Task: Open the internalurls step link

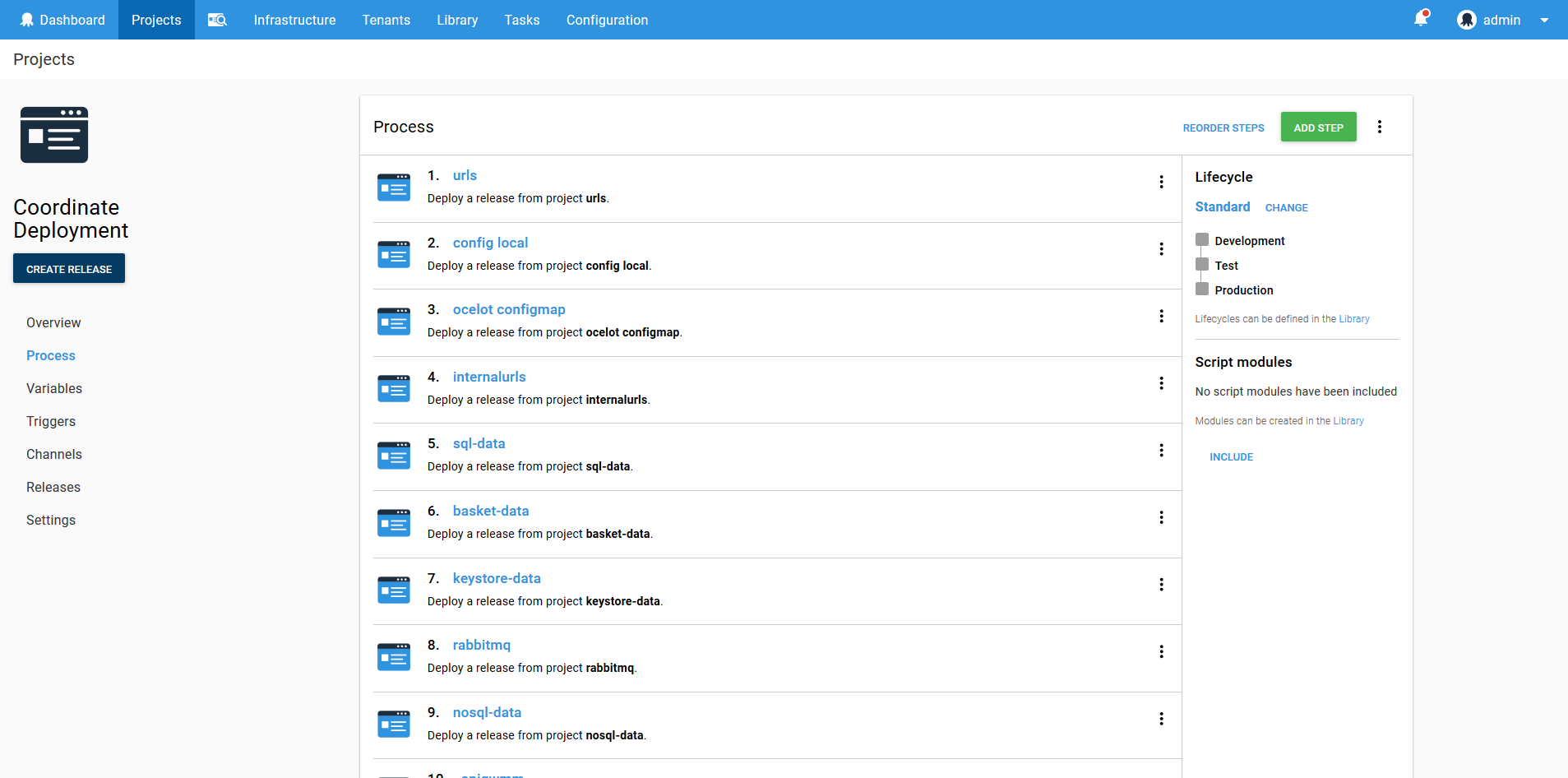Action: (x=488, y=377)
